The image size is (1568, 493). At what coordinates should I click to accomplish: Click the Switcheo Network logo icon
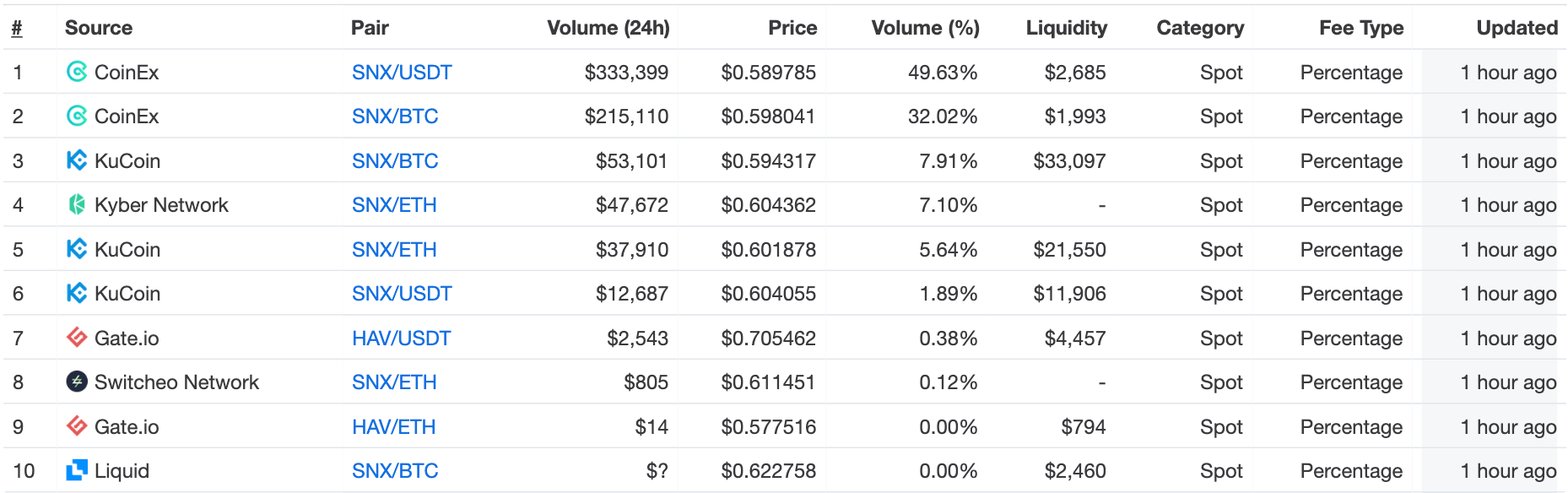pyautogui.click(x=77, y=382)
